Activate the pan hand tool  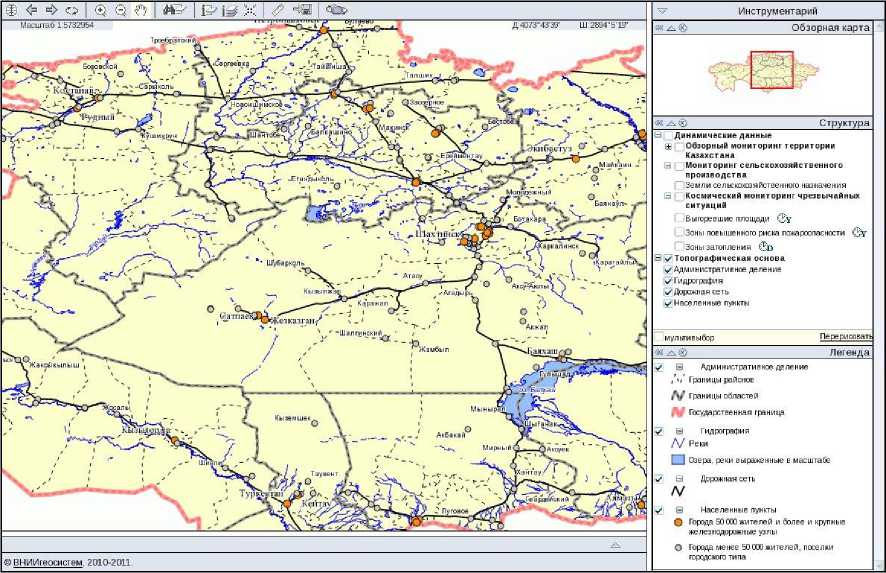point(141,9)
